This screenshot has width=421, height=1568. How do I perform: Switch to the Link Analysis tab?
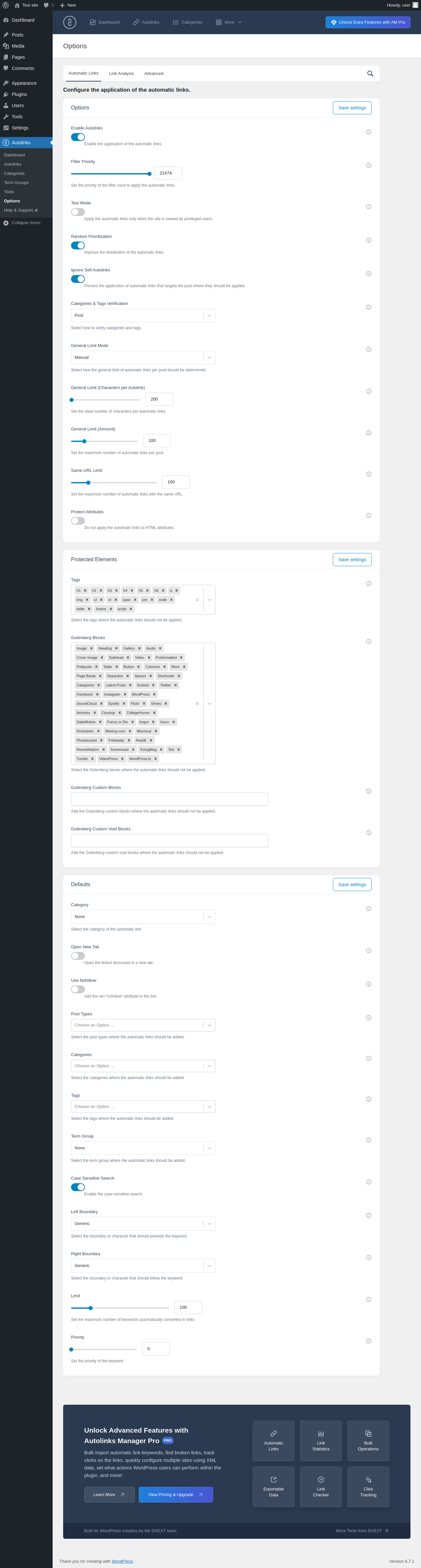click(121, 74)
